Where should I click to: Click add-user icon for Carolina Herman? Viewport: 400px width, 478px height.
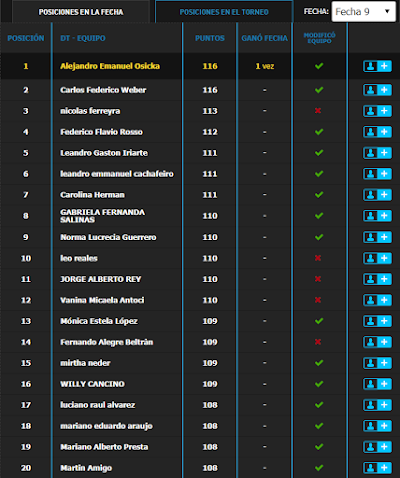[377, 195]
